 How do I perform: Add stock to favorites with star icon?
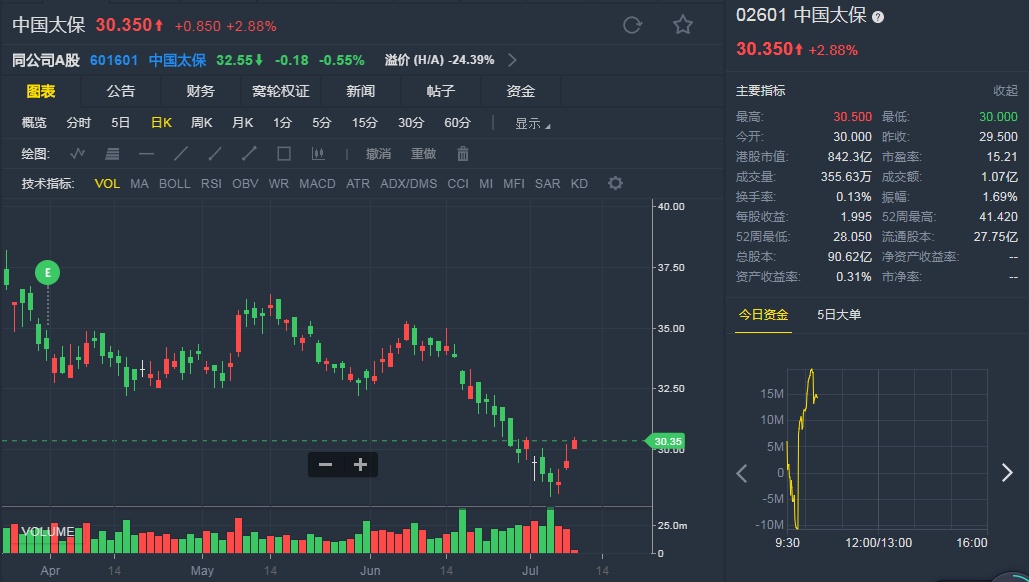click(682, 25)
